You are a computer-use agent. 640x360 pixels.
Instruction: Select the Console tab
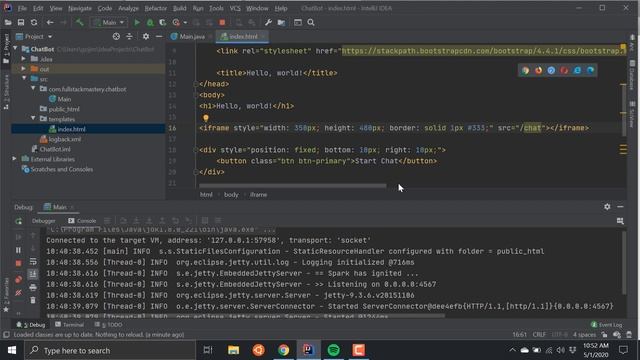click(x=82, y=221)
